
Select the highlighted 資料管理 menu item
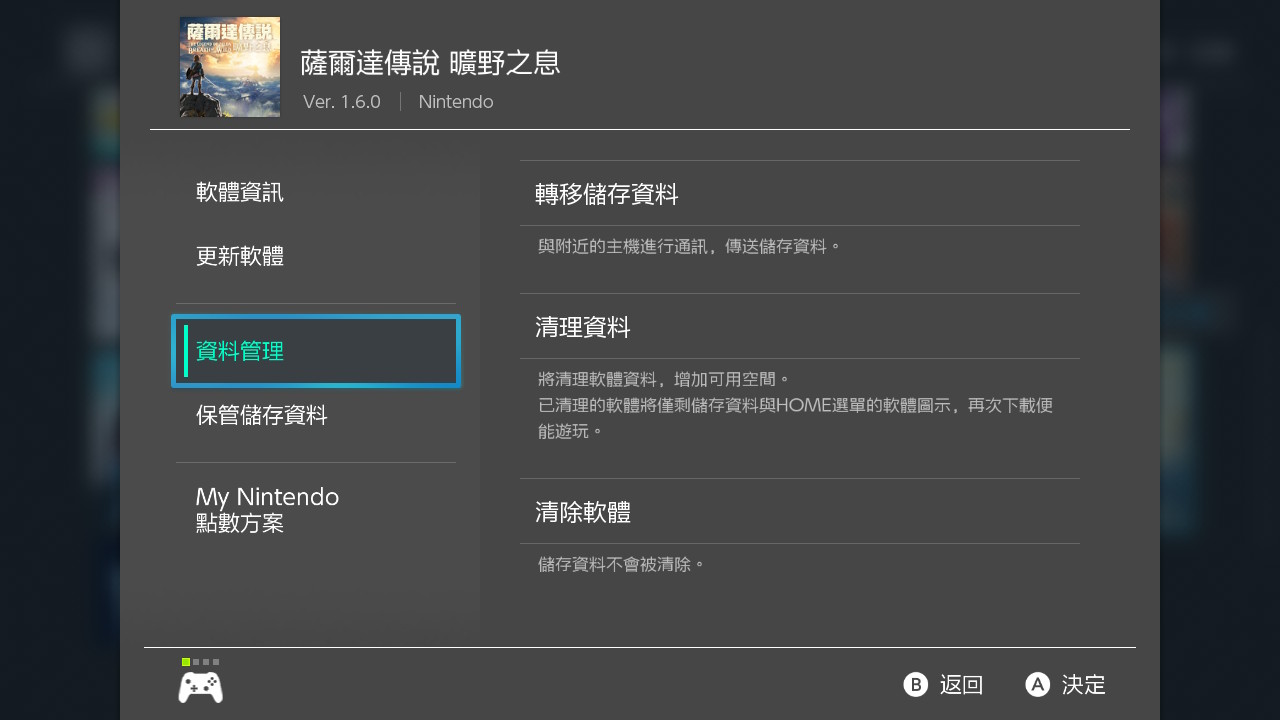point(315,351)
